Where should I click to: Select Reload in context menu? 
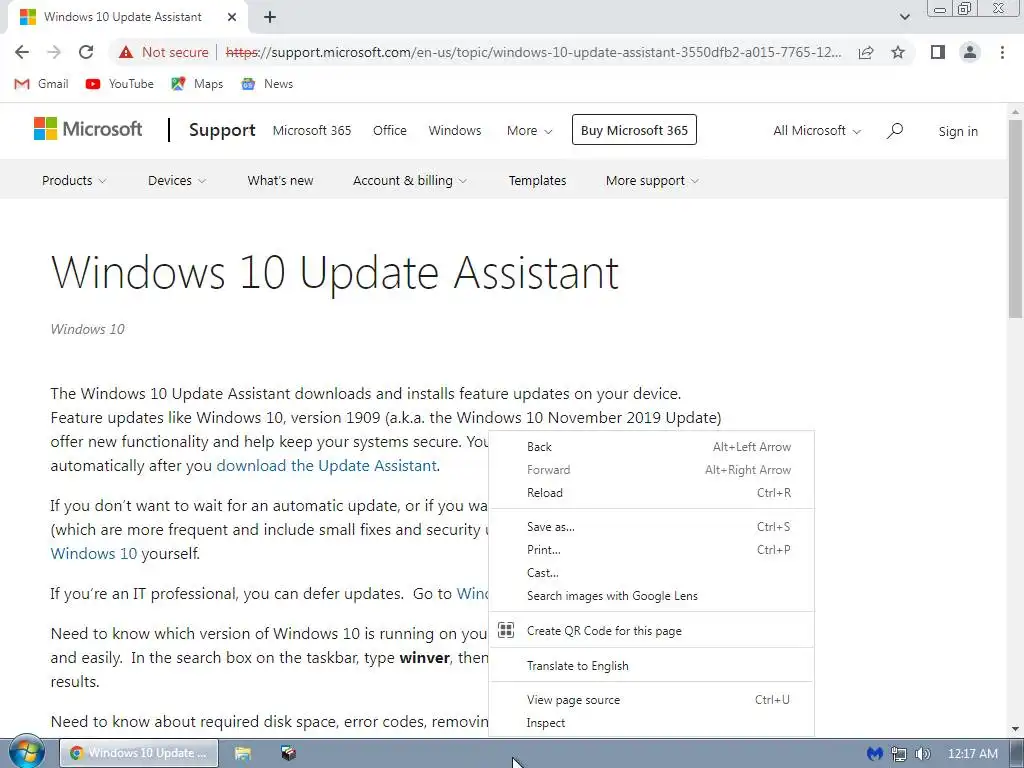click(652, 493)
